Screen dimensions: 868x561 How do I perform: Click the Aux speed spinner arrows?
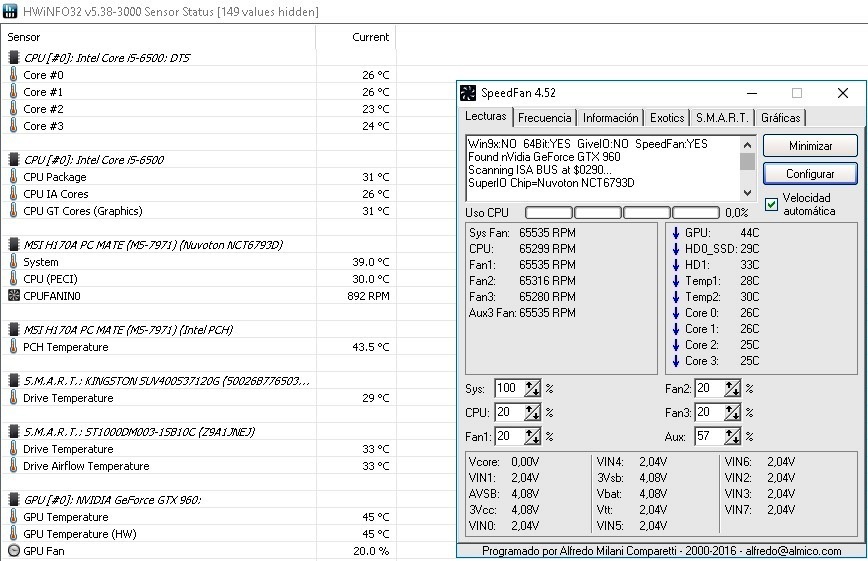(732, 436)
